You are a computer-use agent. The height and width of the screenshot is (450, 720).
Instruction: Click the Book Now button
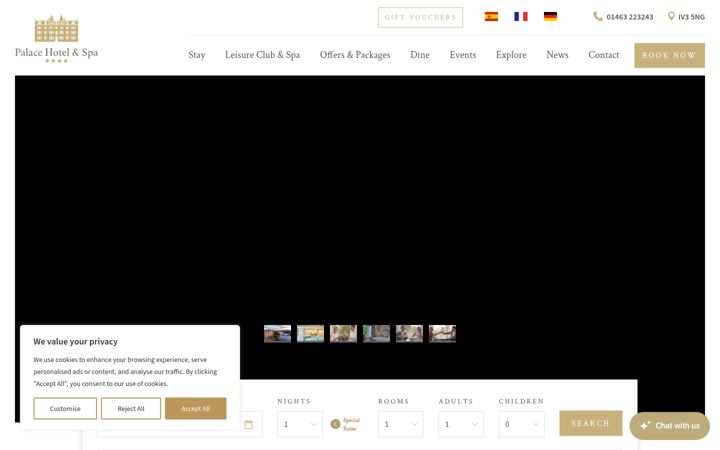(669, 55)
